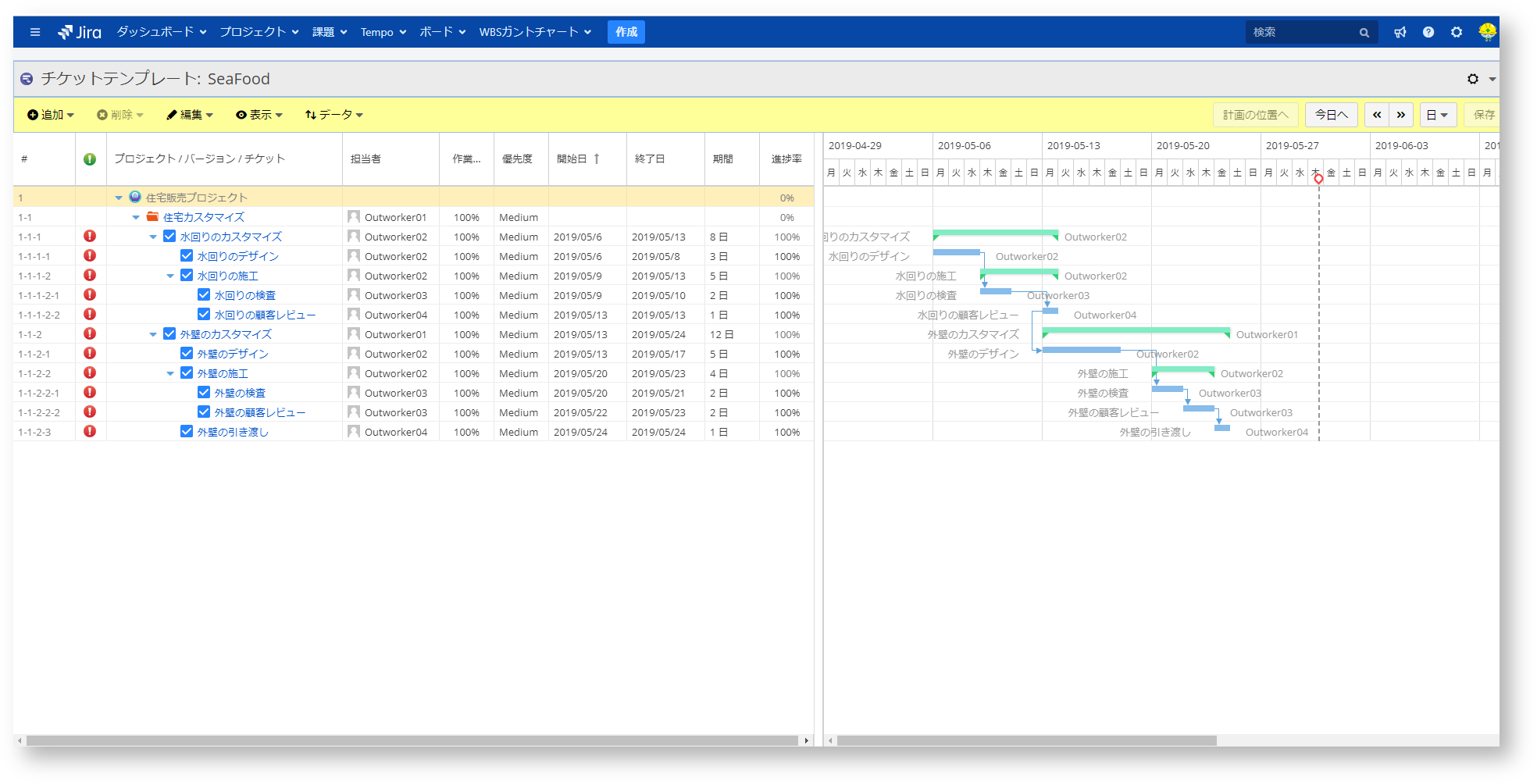Toggle checkbox for 水回りの施工
1537x784 pixels.
[187, 275]
